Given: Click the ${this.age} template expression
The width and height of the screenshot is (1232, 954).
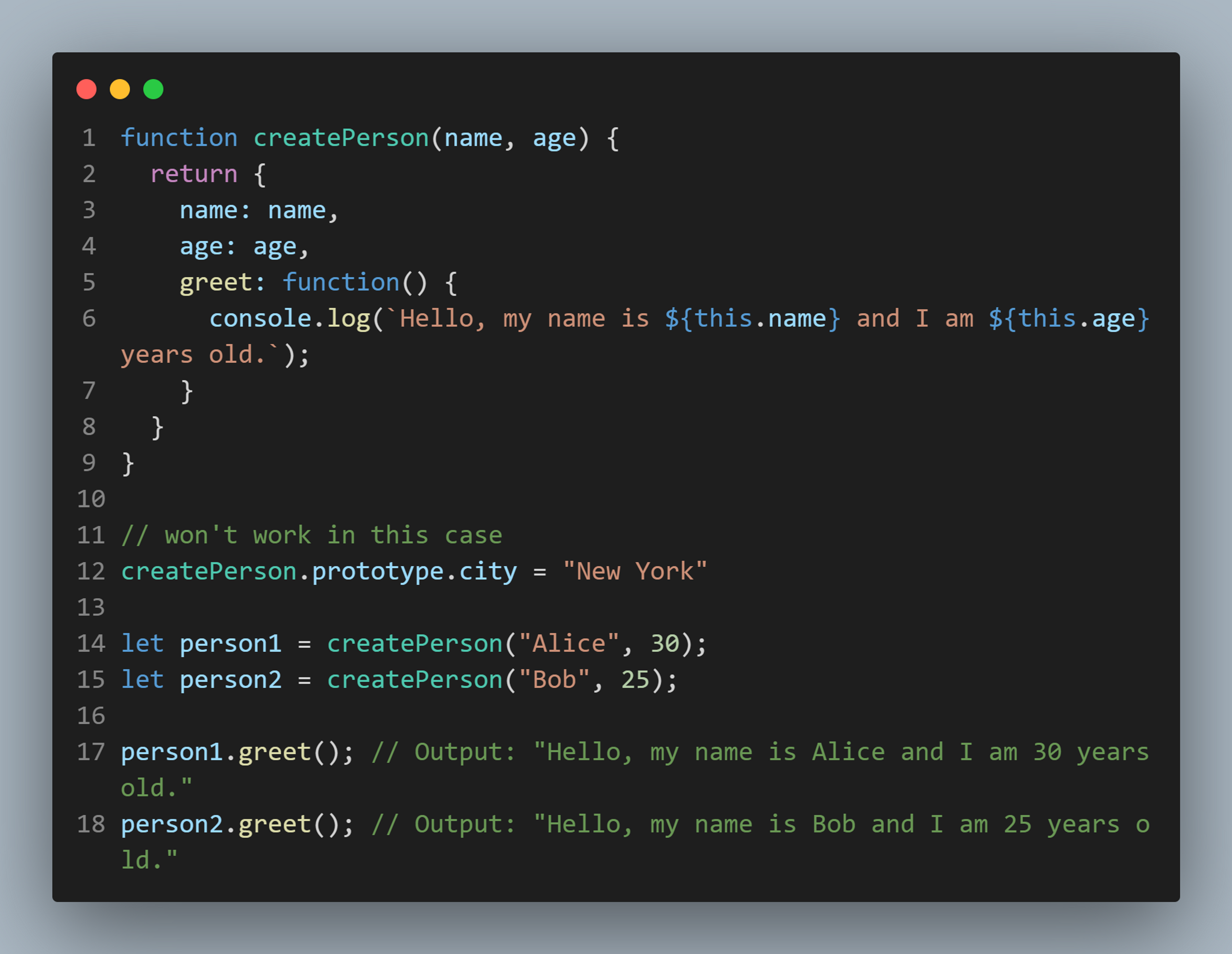Looking at the screenshot, I should pyautogui.click(x=1068, y=319).
